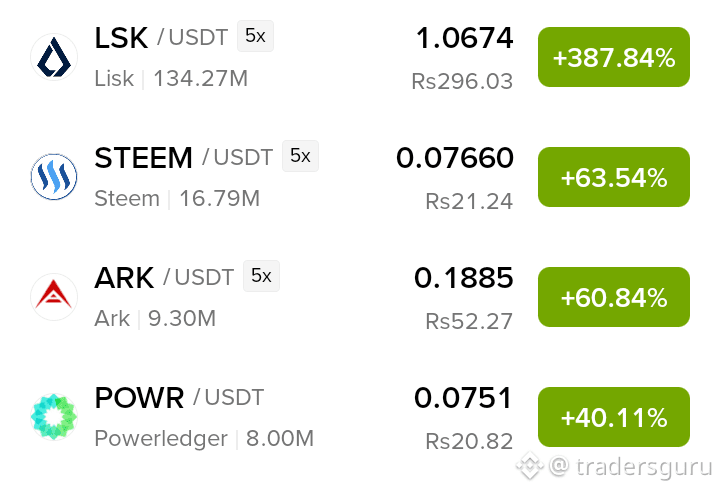720x491 pixels.
Task: Open the tradersguru watermark handle
Action: pyautogui.click(x=630, y=467)
